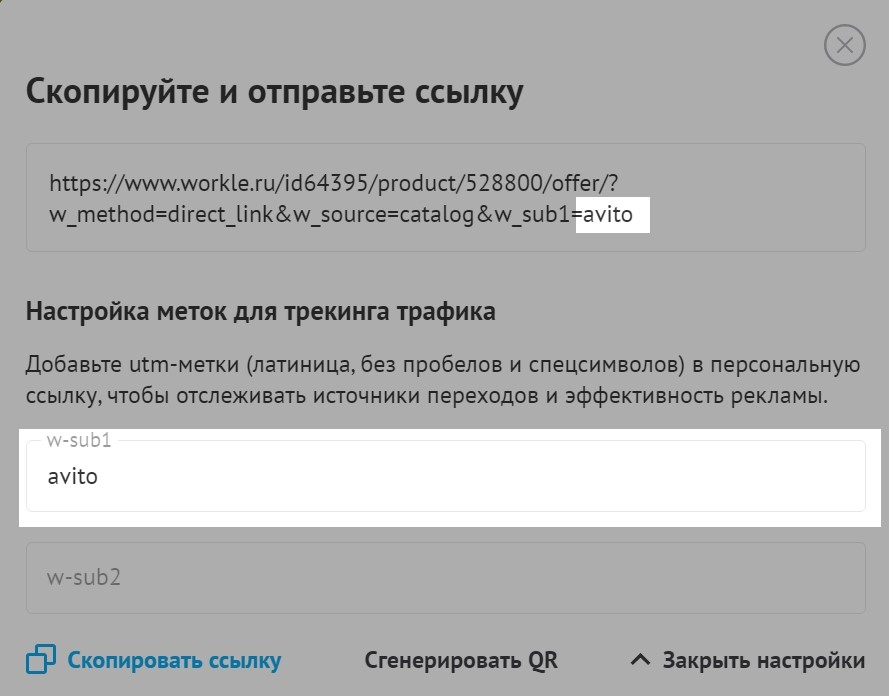Image resolution: width=889 pixels, height=696 pixels.
Task: Place cursor after avito in w-sub1 field
Action: [100, 477]
